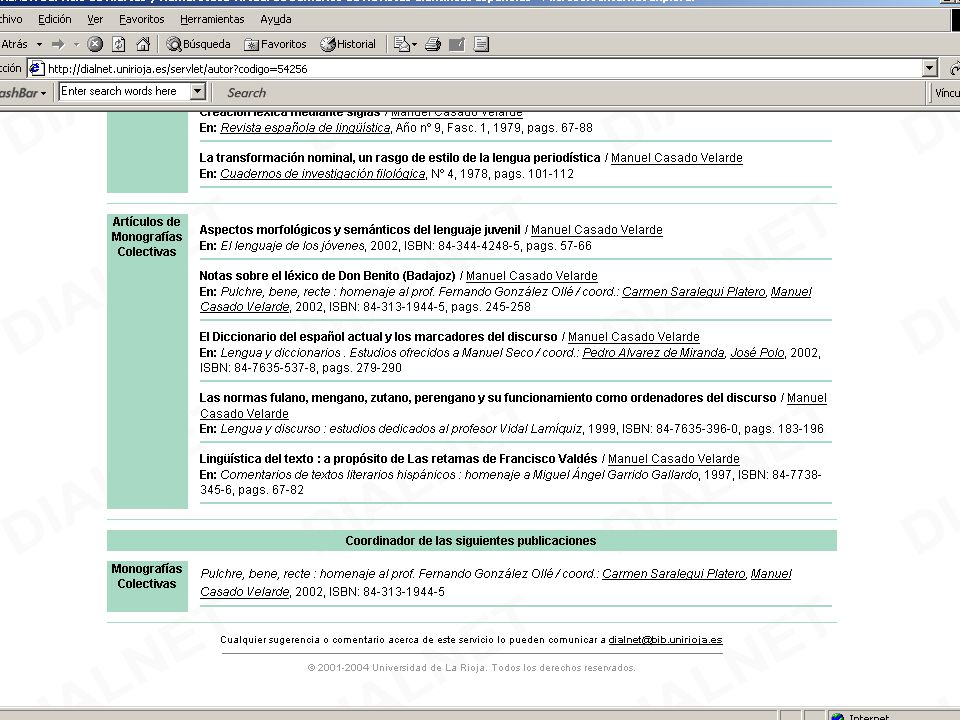Click the FlashBar Search button
Image resolution: width=960 pixels, height=720 pixels.
pyautogui.click(x=247, y=93)
